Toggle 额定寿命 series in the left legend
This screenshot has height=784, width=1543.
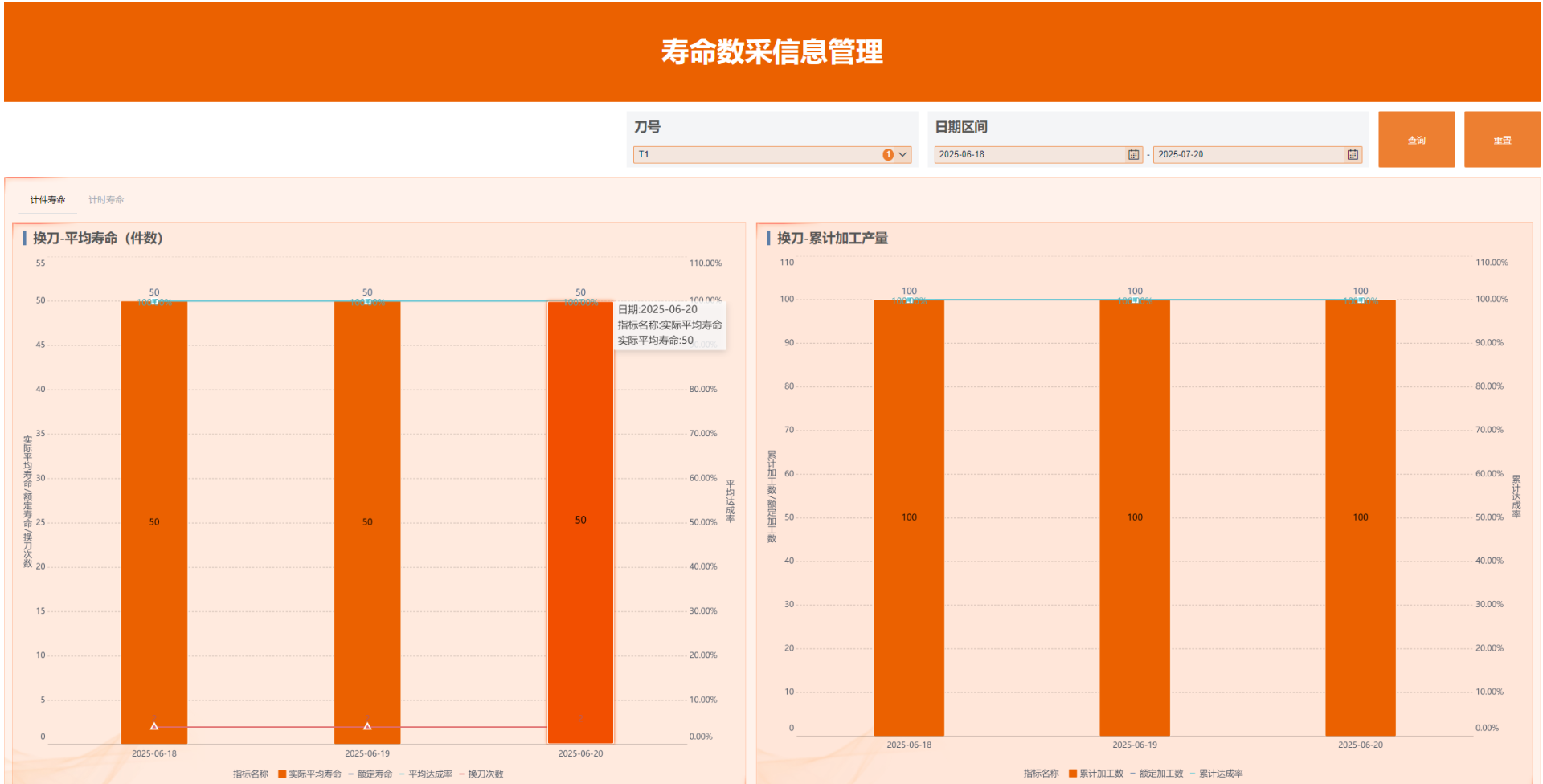tap(374, 774)
